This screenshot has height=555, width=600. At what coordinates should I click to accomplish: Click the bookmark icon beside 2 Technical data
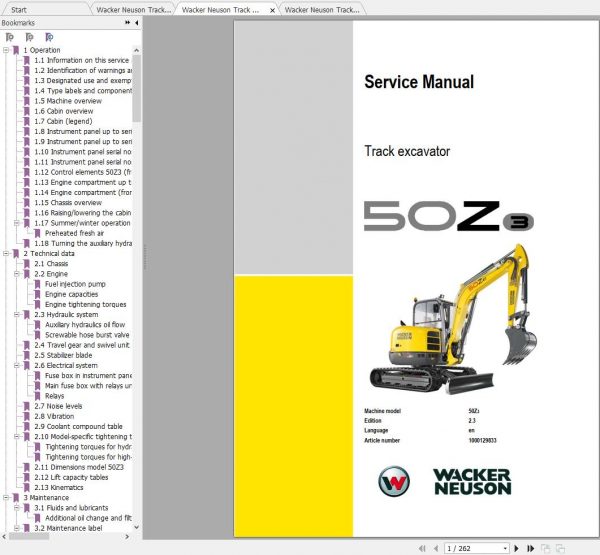point(16,253)
